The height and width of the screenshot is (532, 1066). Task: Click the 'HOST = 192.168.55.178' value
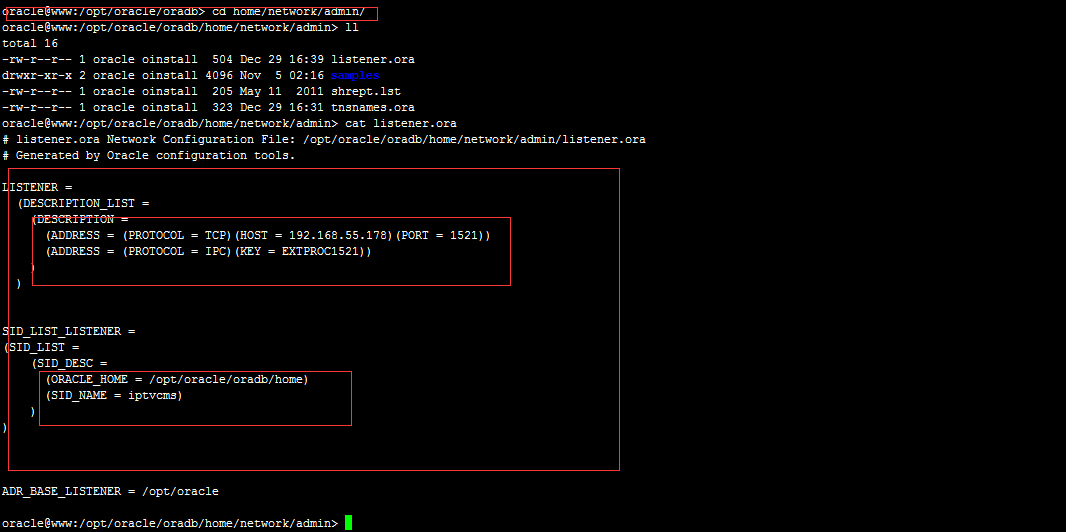pyautogui.click(x=313, y=236)
